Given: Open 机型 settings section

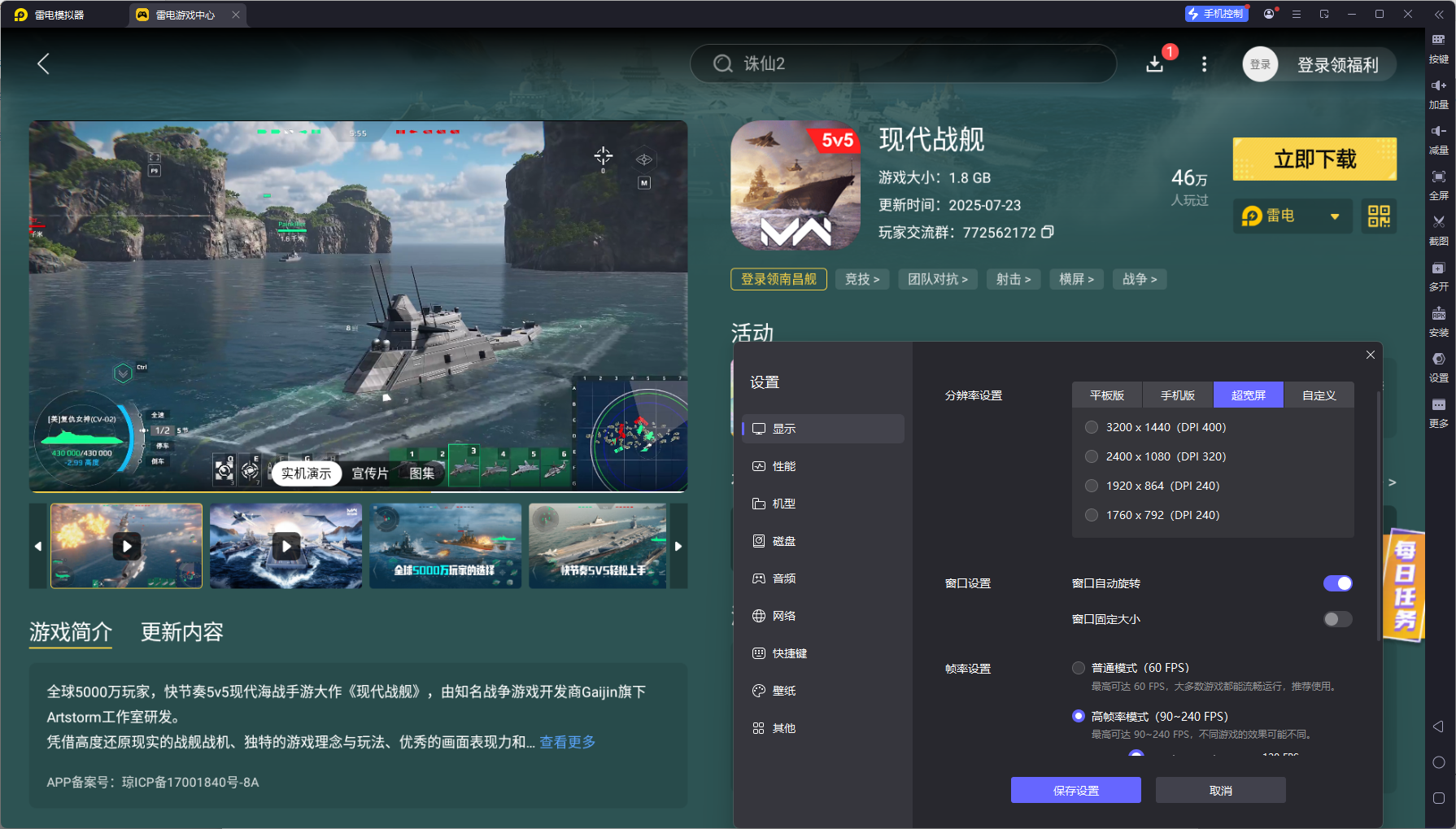Looking at the screenshot, I should click(823, 504).
